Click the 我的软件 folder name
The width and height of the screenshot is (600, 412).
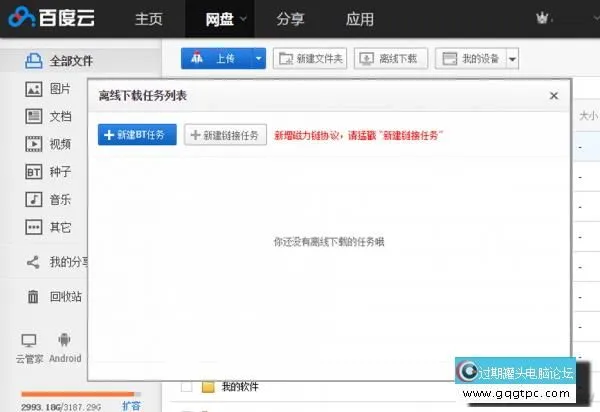point(240,387)
